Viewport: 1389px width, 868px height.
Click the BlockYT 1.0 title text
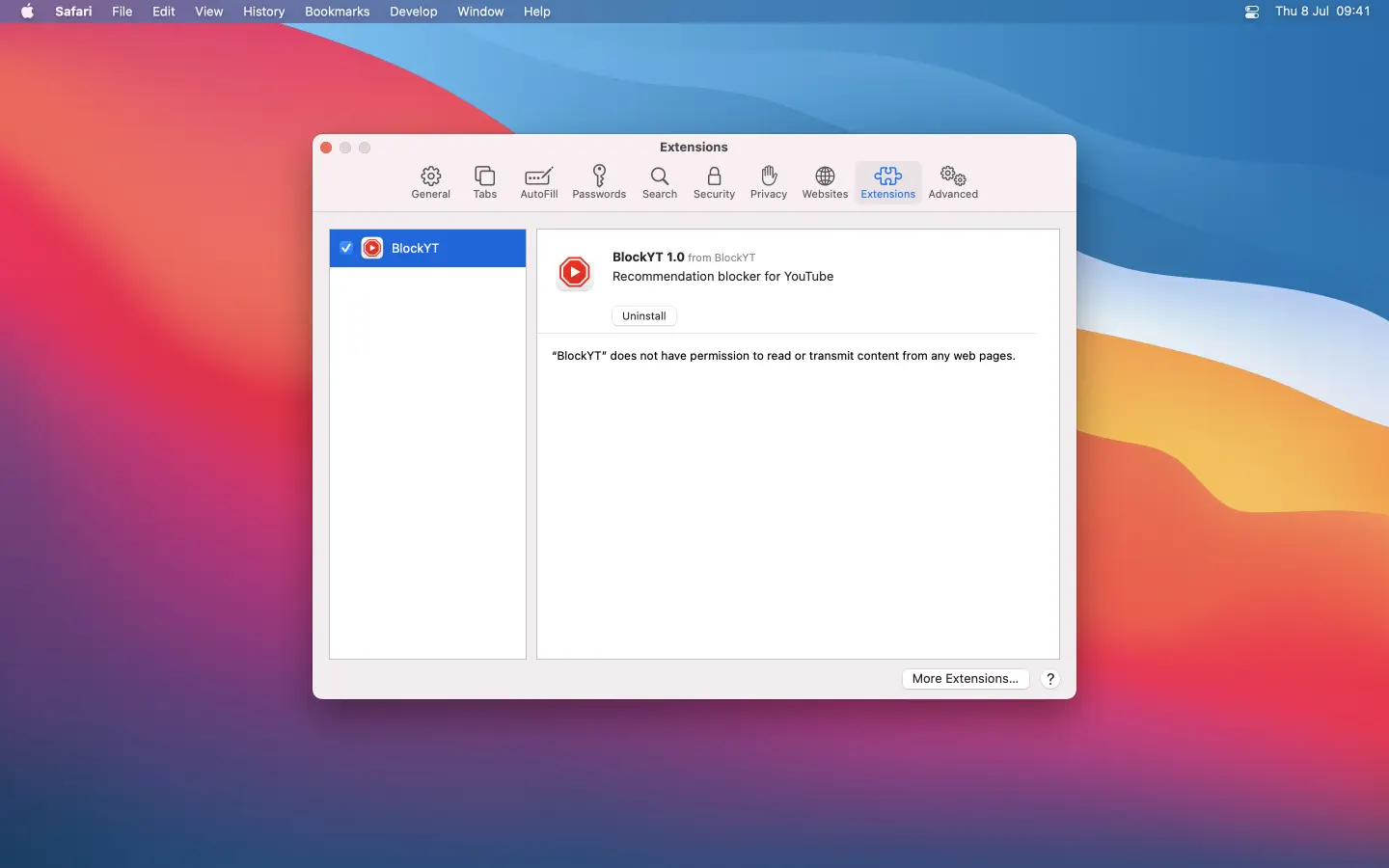click(648, 257)
